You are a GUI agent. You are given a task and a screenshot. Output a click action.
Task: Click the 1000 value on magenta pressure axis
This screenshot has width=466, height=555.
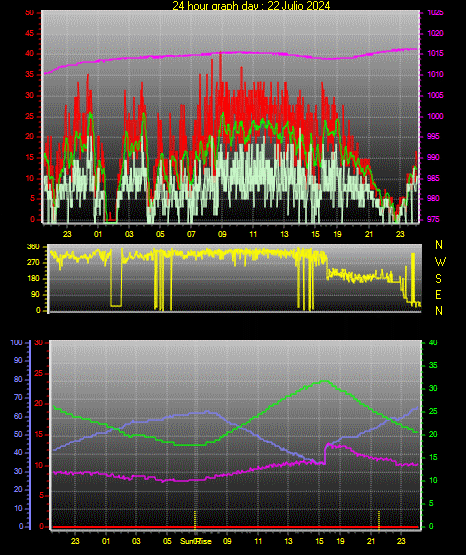pos(436,116)
